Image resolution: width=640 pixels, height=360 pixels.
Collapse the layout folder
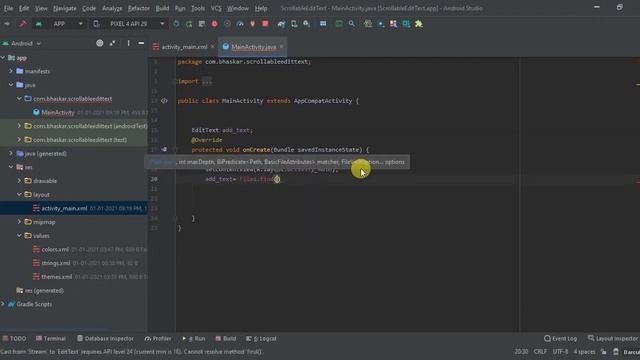click(x=19, y=195)
